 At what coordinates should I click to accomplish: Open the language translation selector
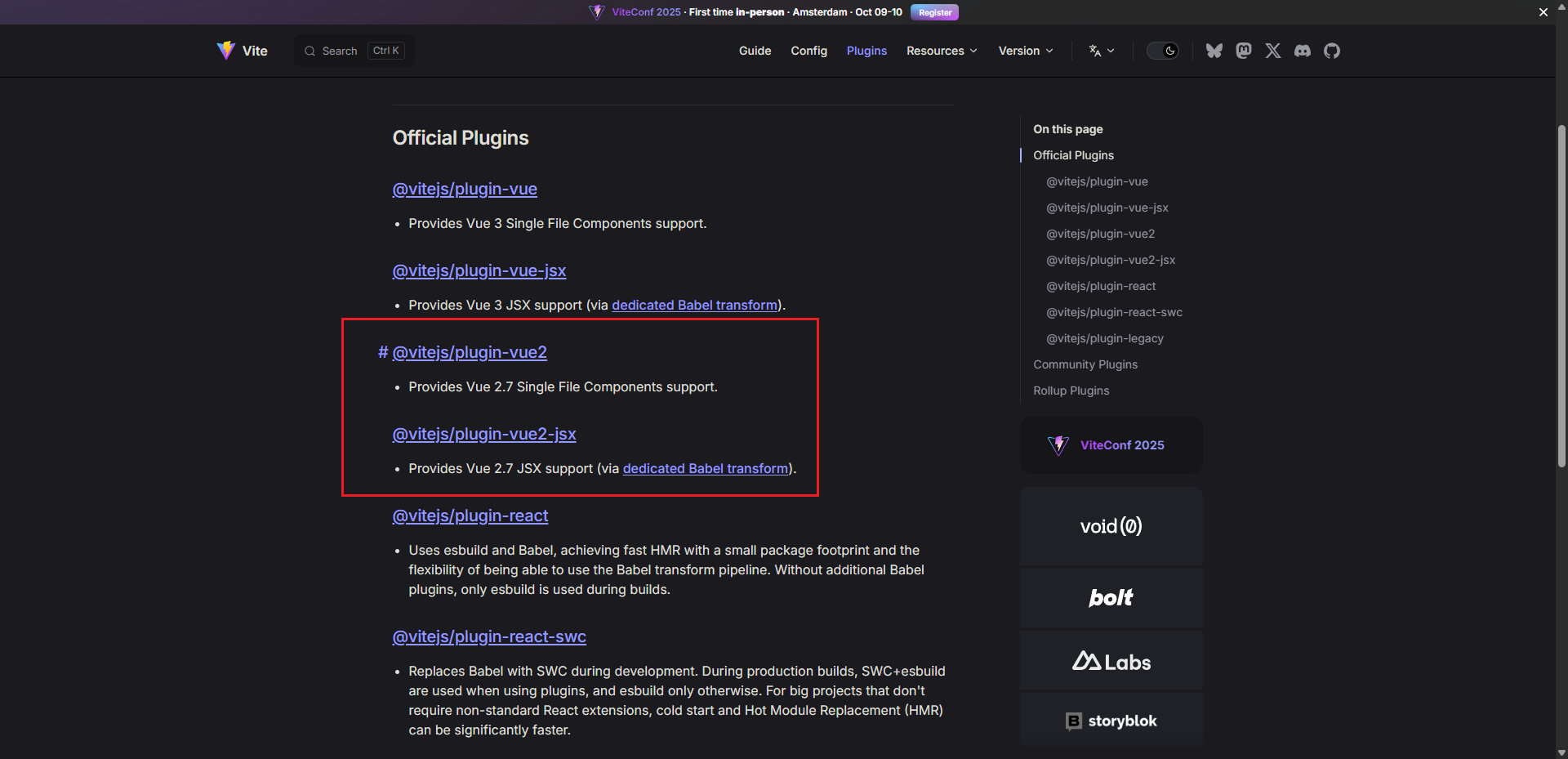click(x=1101, y=51)
